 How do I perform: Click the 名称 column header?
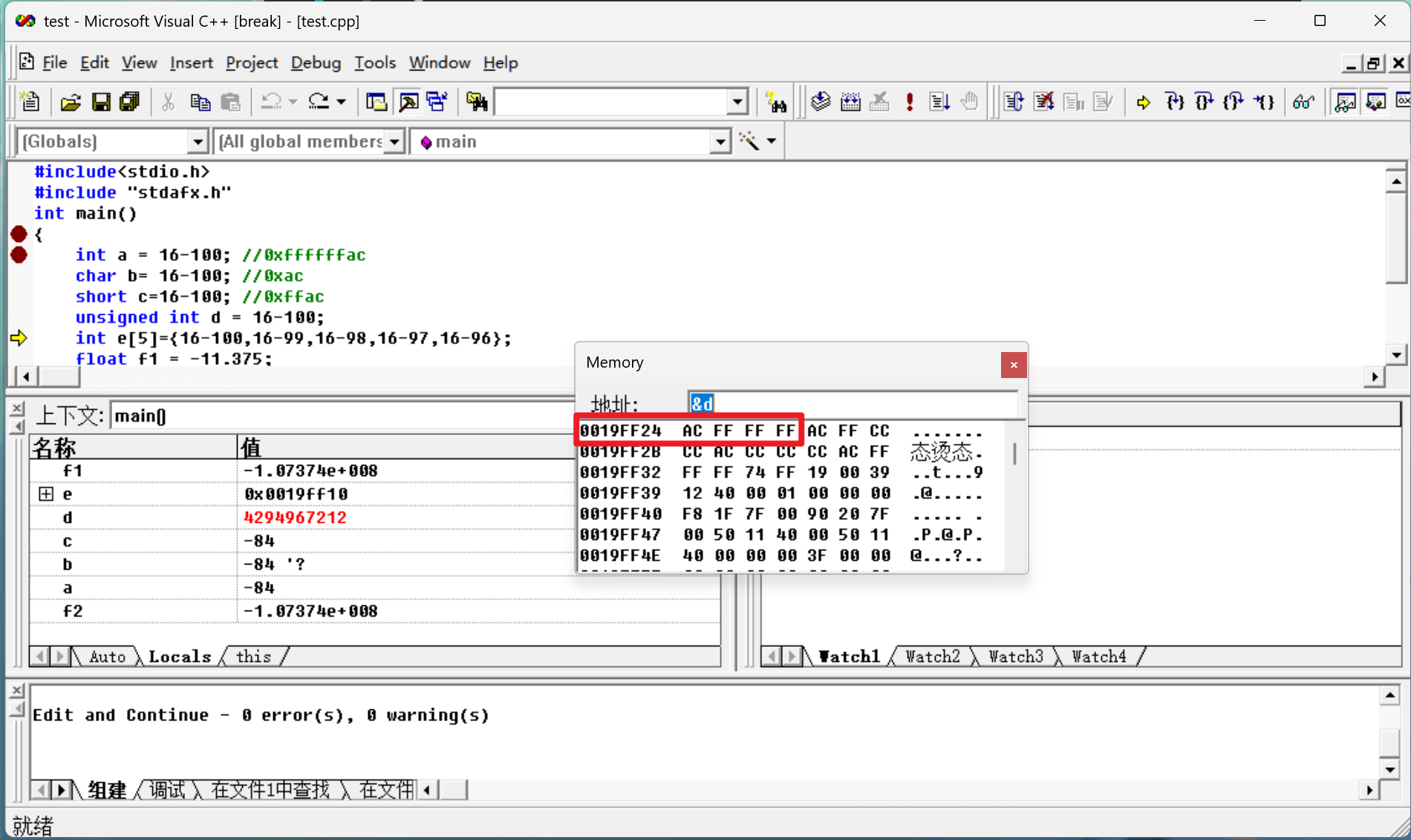point(134,447)
